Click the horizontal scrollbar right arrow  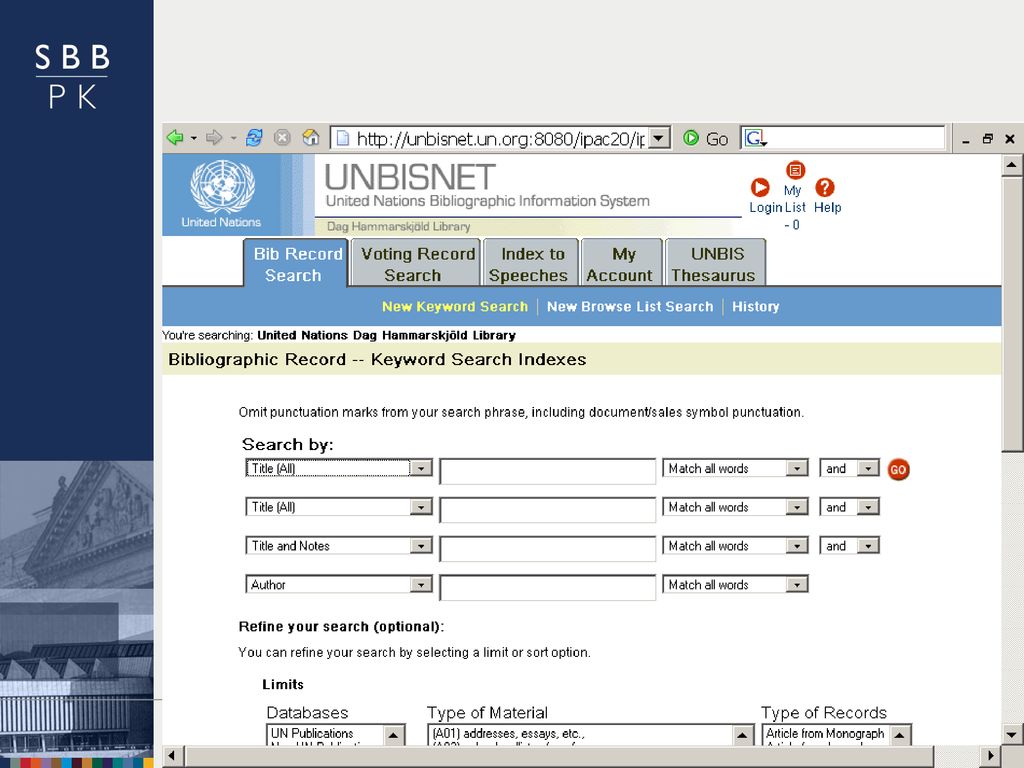pyautogui.click(x=991, y=756)
